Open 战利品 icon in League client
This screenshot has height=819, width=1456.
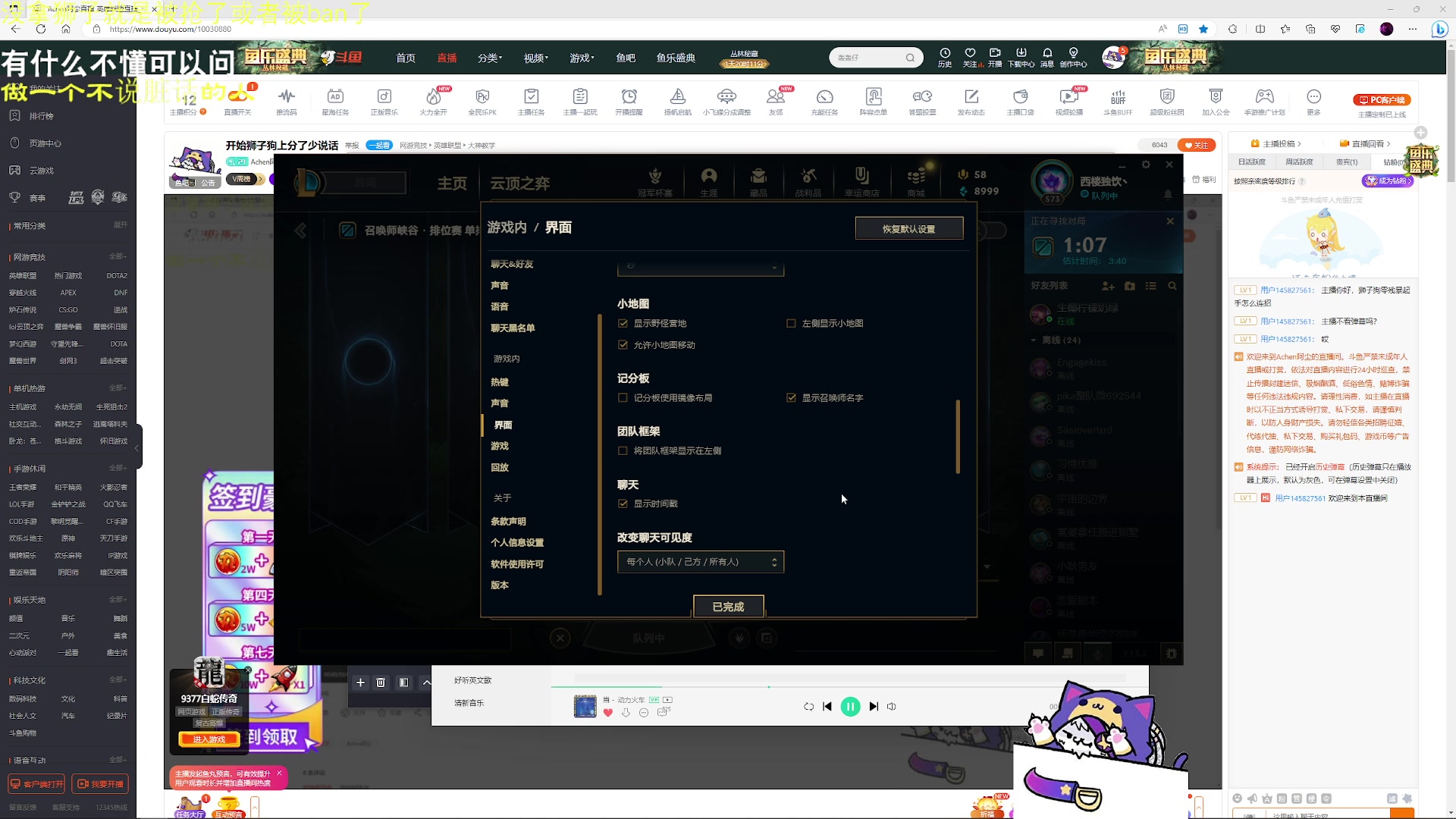click(808, 183)
